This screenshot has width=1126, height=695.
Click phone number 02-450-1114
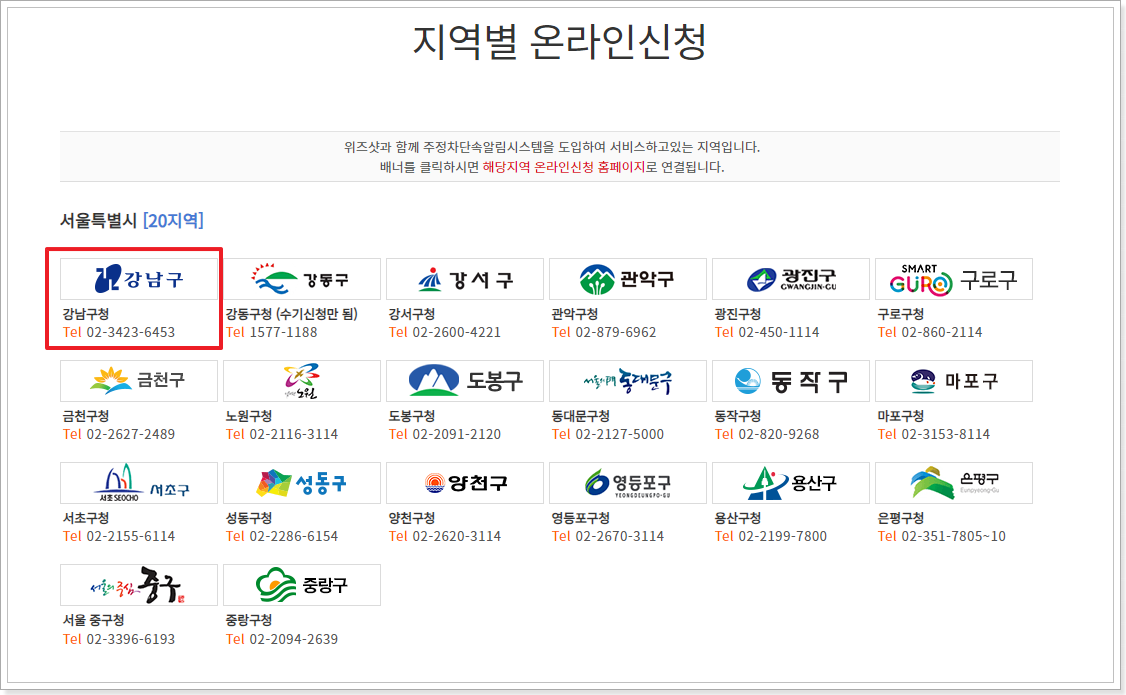pos(779,332)
